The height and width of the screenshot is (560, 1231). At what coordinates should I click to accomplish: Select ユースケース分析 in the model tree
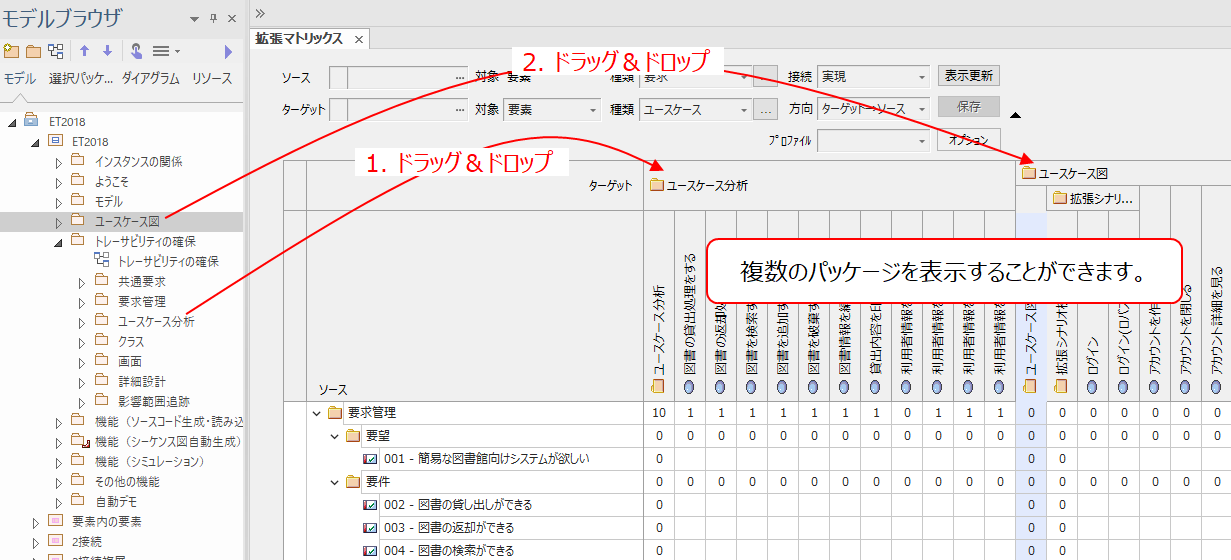coord(156,321)
